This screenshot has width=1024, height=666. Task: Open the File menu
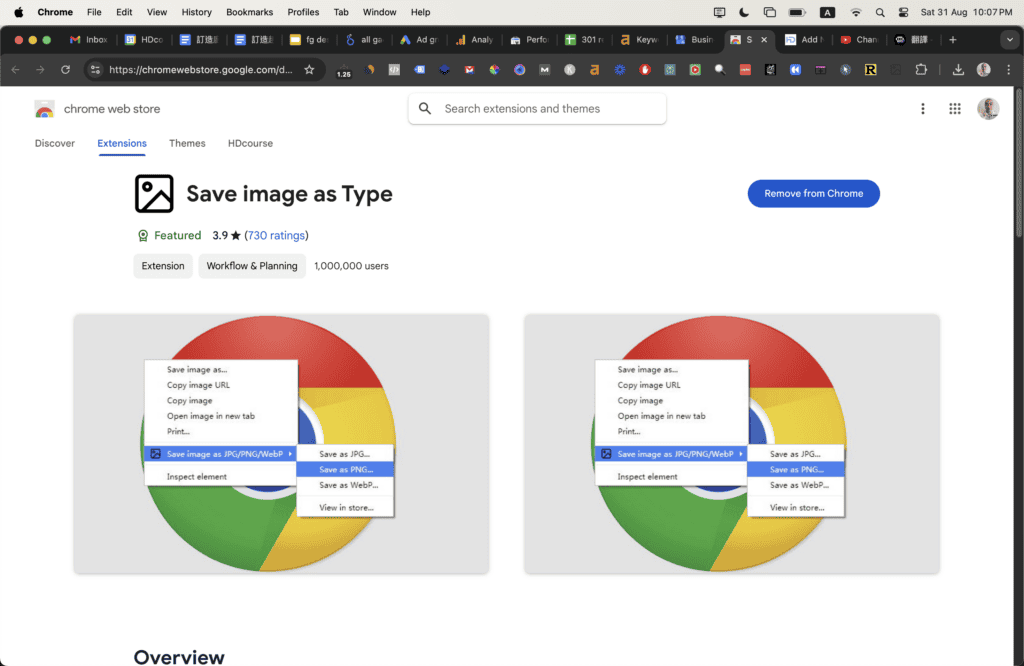point(94,12)
